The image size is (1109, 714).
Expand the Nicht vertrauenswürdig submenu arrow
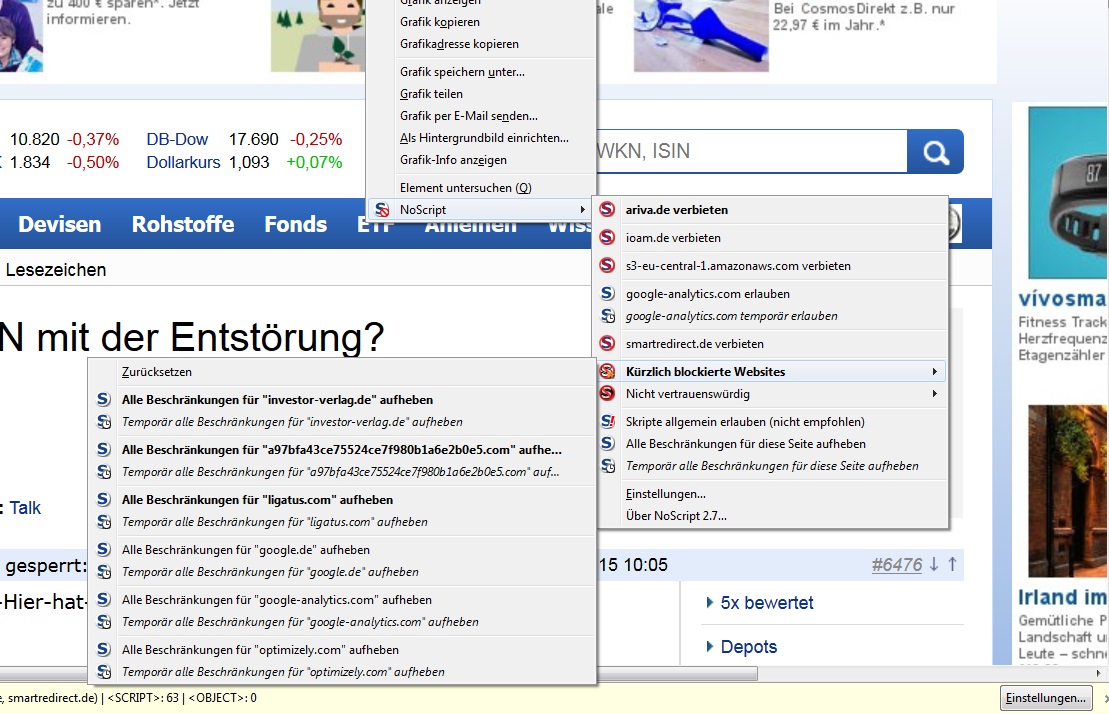[x=934, y=394]
